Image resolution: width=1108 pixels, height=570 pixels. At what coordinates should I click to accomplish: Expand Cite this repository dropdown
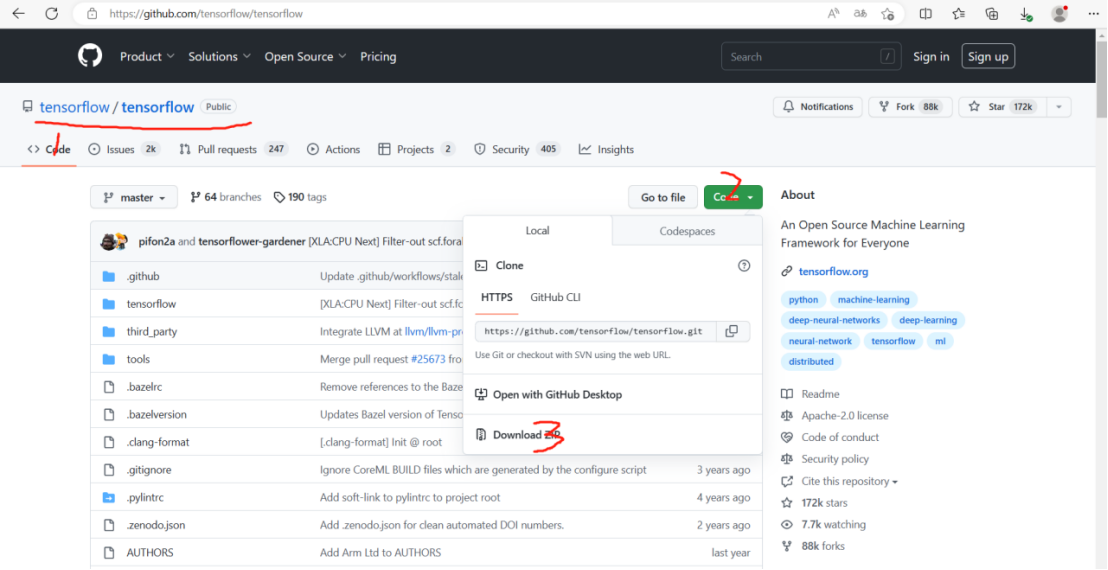(x=849, y=481)
